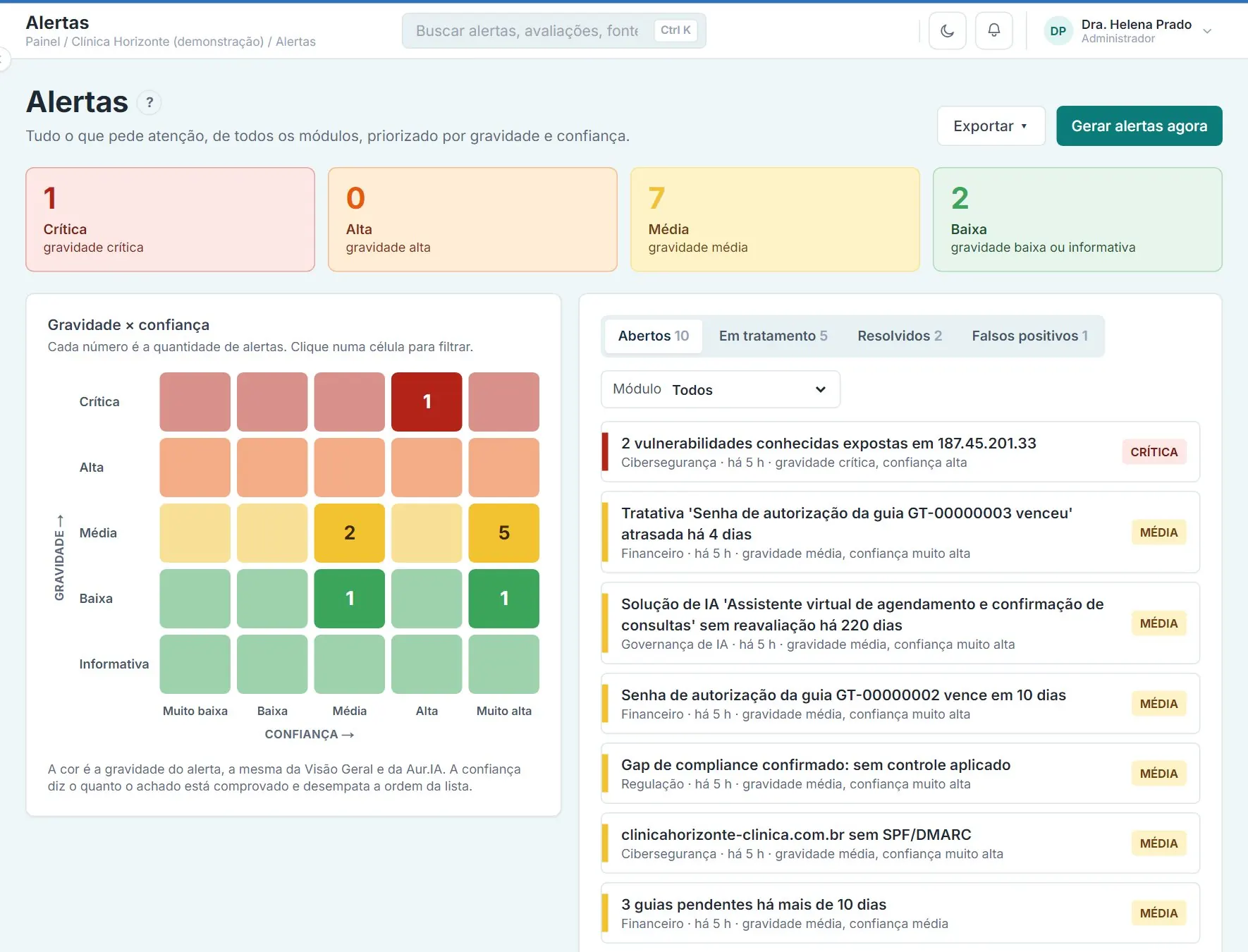The width and height of the screenshot is (1248, 952).
Task: Filter by Média row cell showing 2
Action: coord(349,533)
